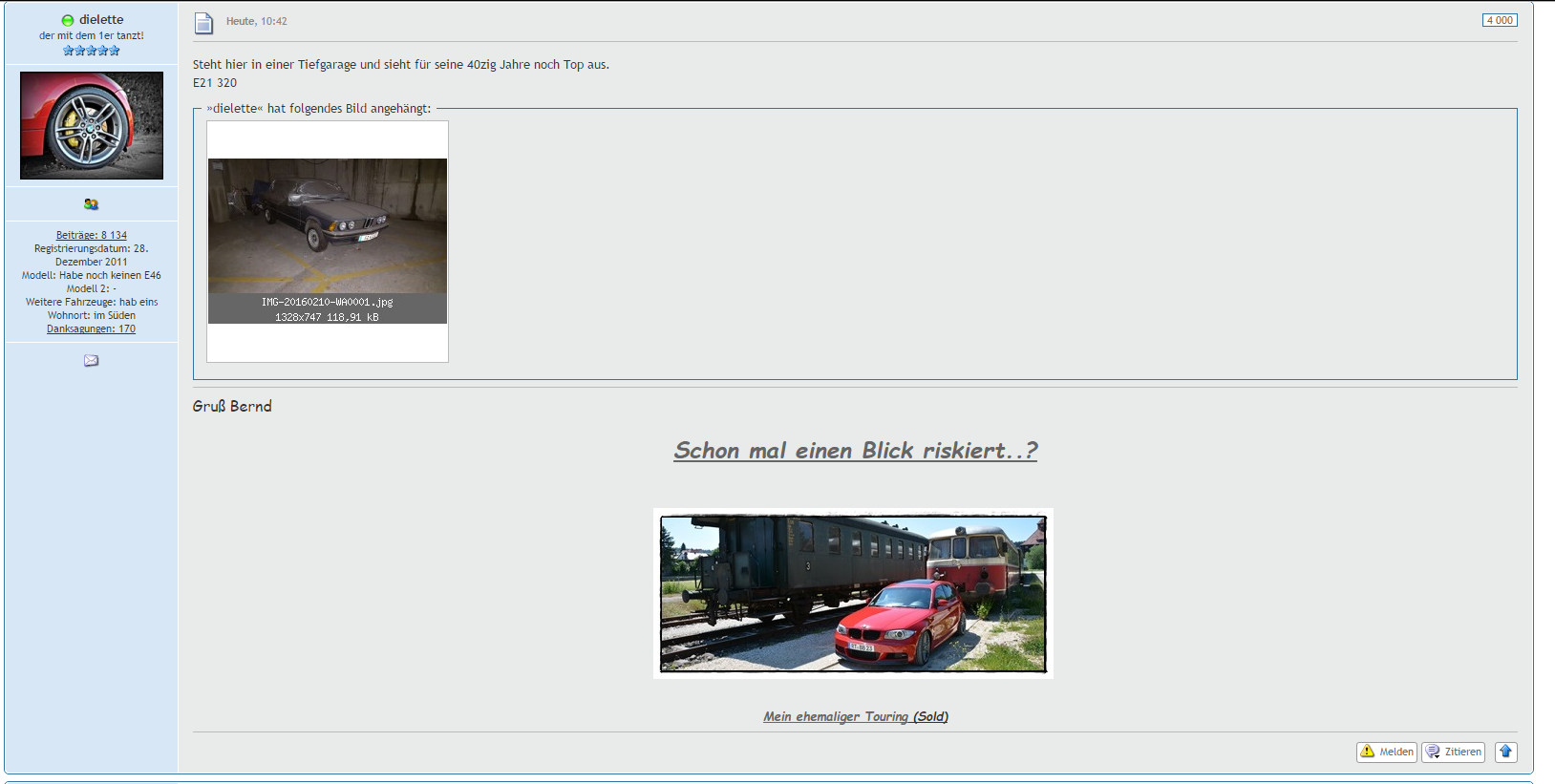Click the post document icon beside the timestamp
The image size is (1555, 784).
(203, 23)
